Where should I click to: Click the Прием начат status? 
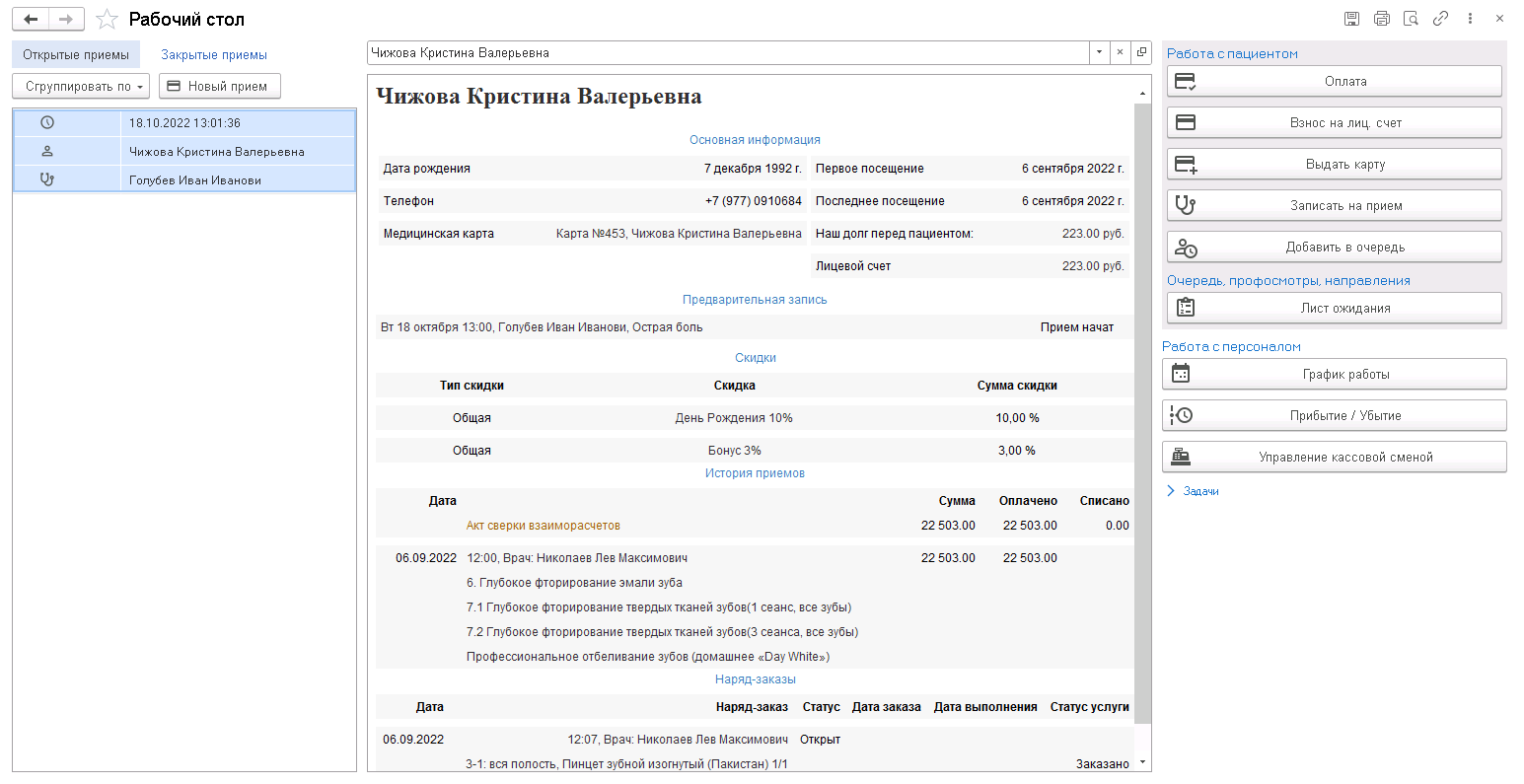1077,327
